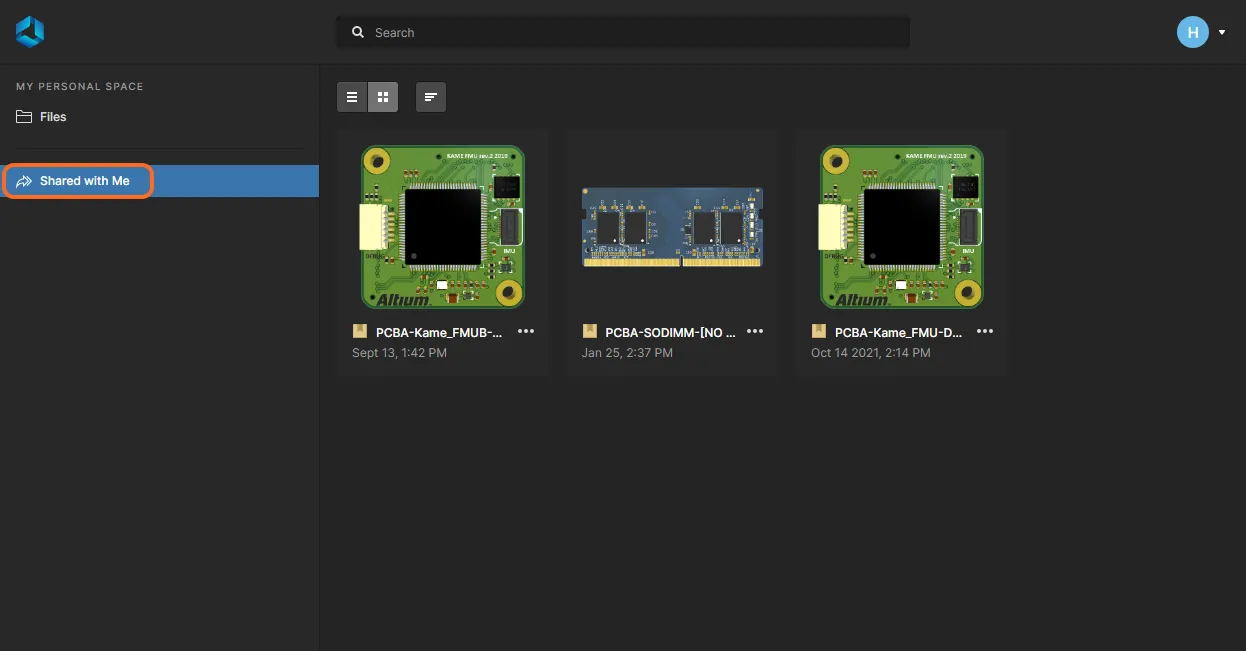Click file icon beside PCBA-Kame_FMU-D name

click(x=819, y=331)
